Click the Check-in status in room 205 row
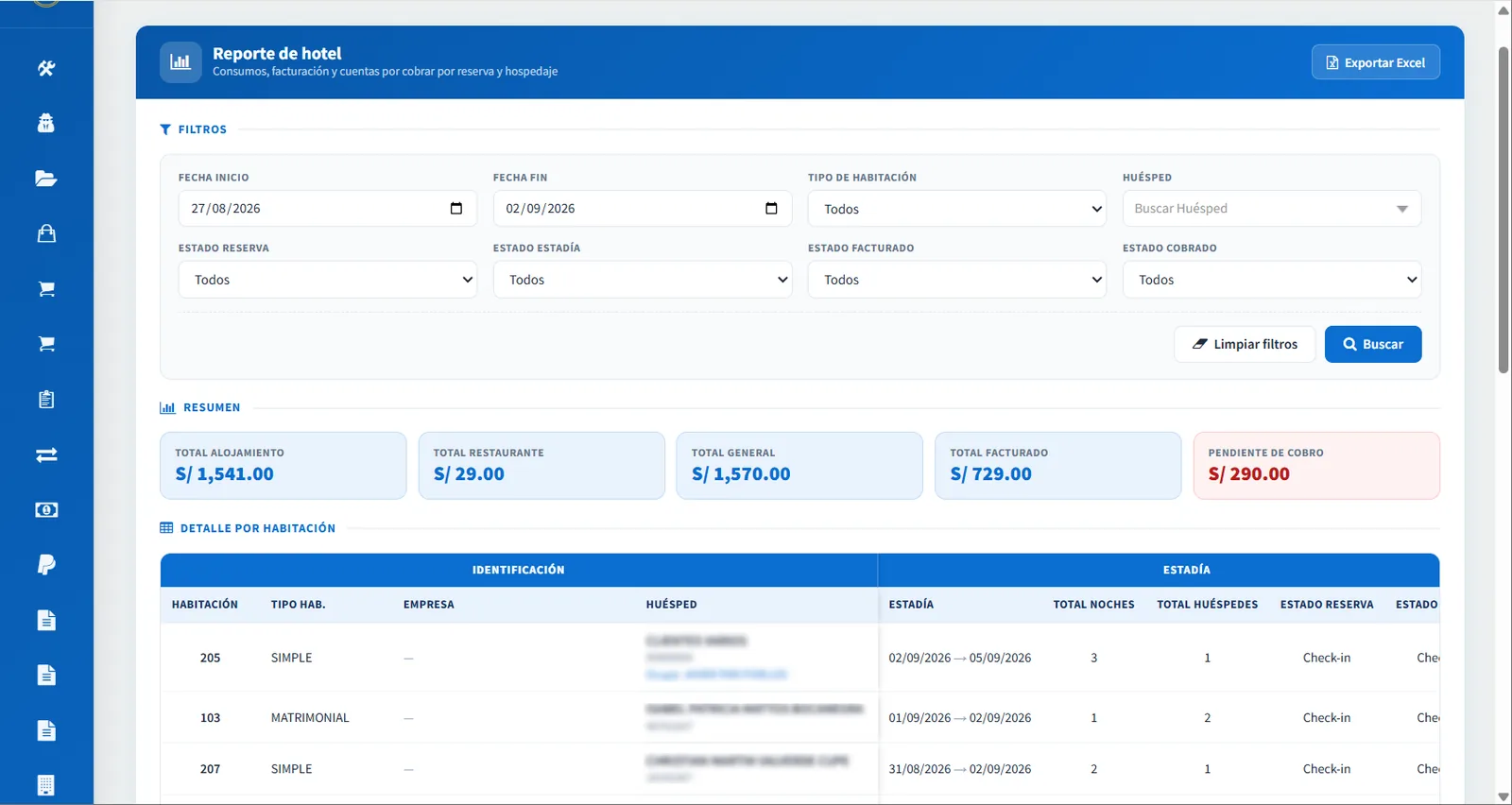The image size is (1512, 805). tap(1327, 658)
